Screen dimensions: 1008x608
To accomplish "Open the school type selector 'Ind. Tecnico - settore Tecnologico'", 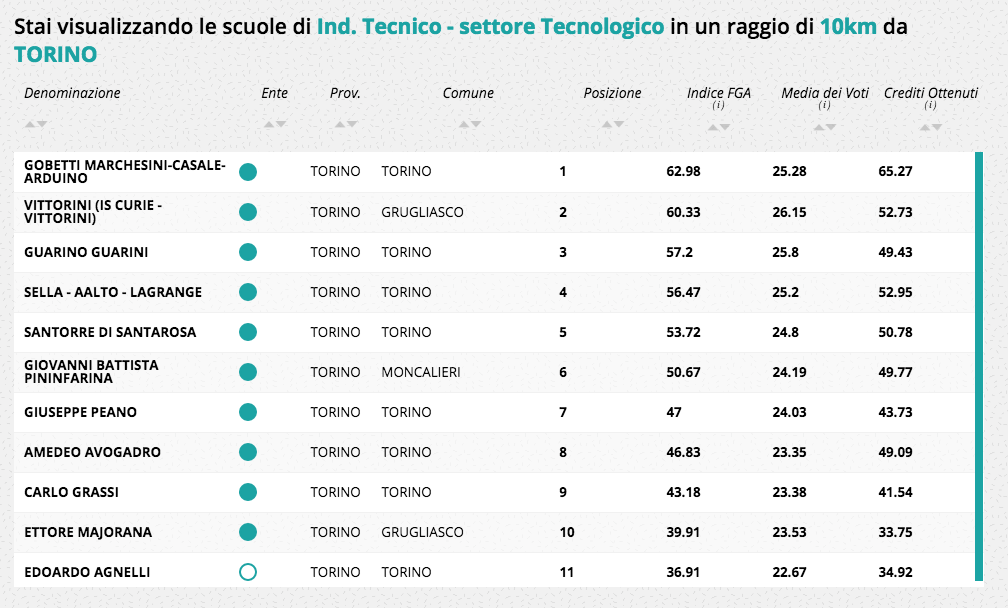I will 490,27.
